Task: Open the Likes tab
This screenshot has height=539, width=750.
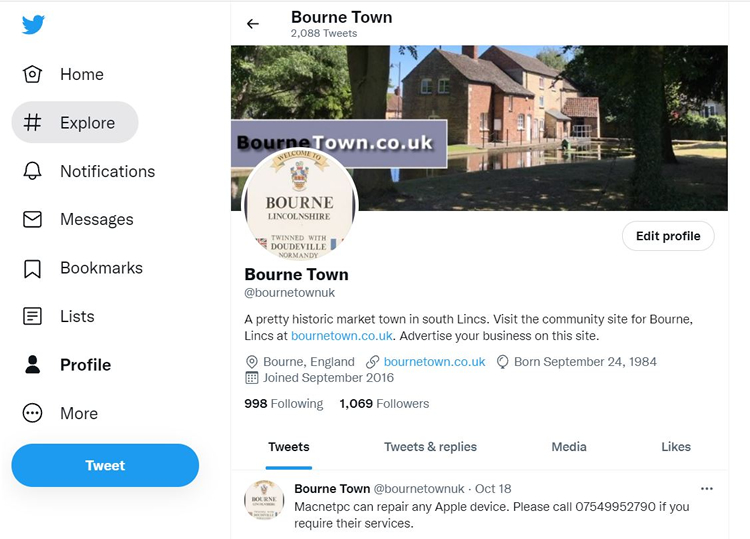Action: [x=676, y=447]
